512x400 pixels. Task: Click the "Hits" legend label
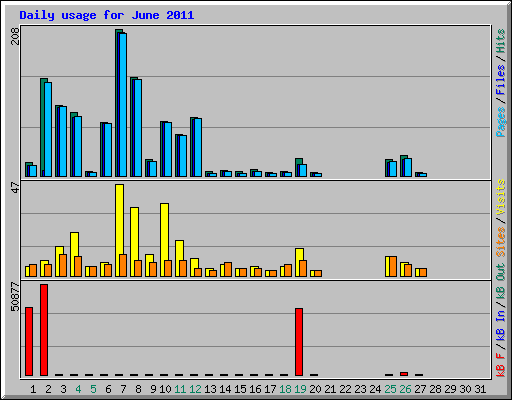pos(501,41)
